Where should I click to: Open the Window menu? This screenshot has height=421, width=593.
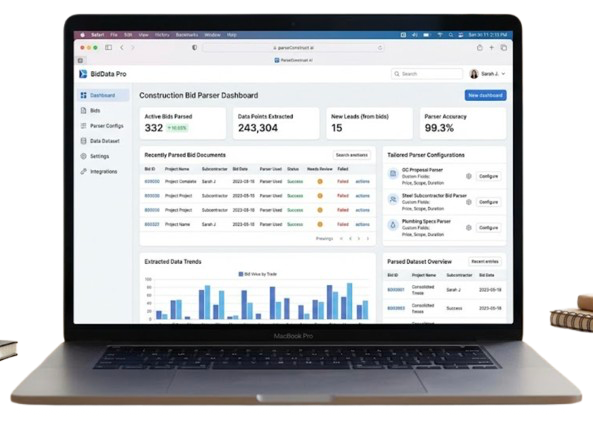click(212, 35)
